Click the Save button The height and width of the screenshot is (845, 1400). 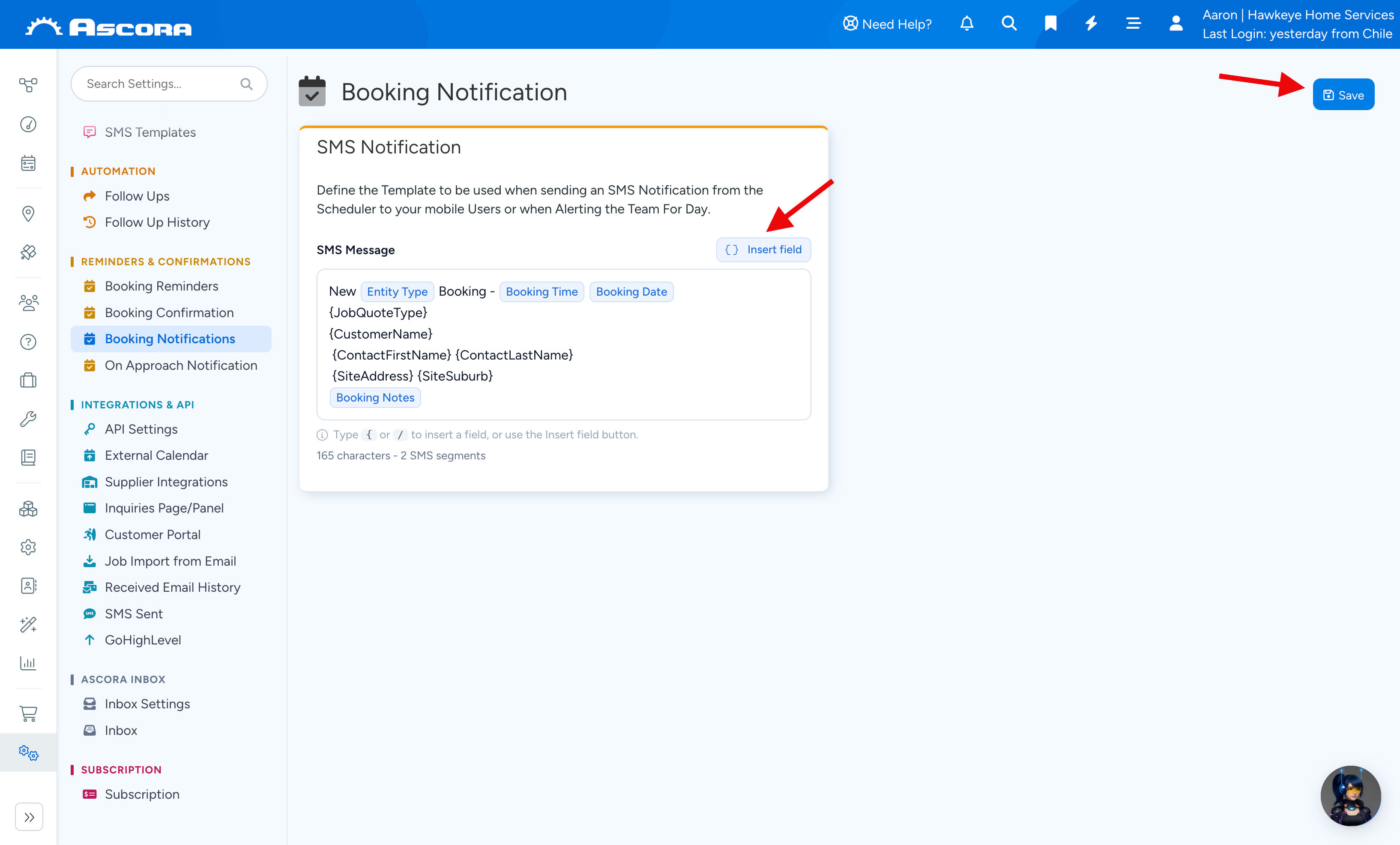click(1343, 95)
